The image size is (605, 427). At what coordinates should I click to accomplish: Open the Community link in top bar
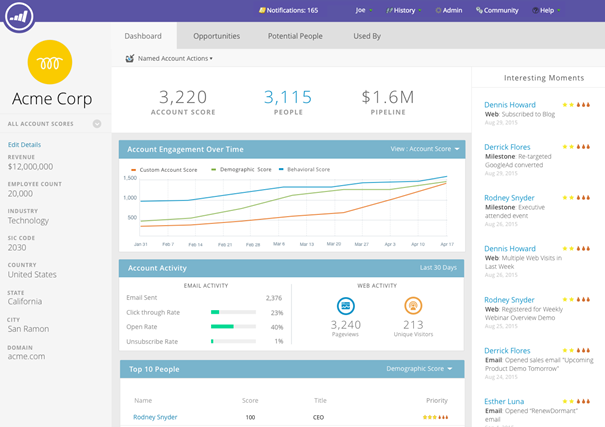pyautogui.click(x=497, y=10)
